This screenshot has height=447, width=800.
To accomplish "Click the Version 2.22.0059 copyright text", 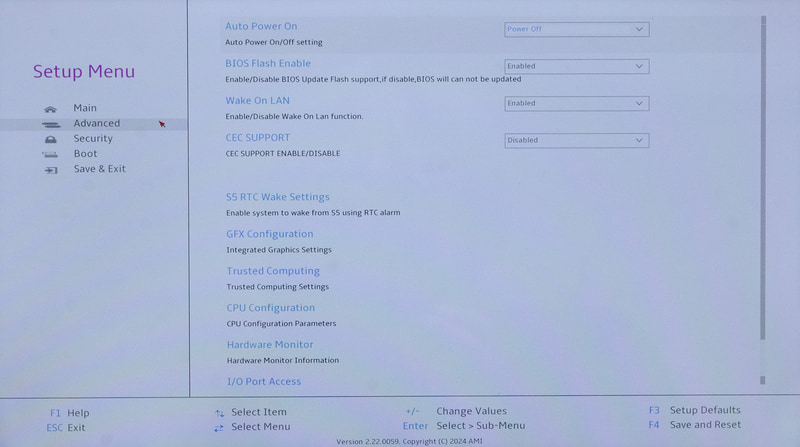I will point(409,441).
